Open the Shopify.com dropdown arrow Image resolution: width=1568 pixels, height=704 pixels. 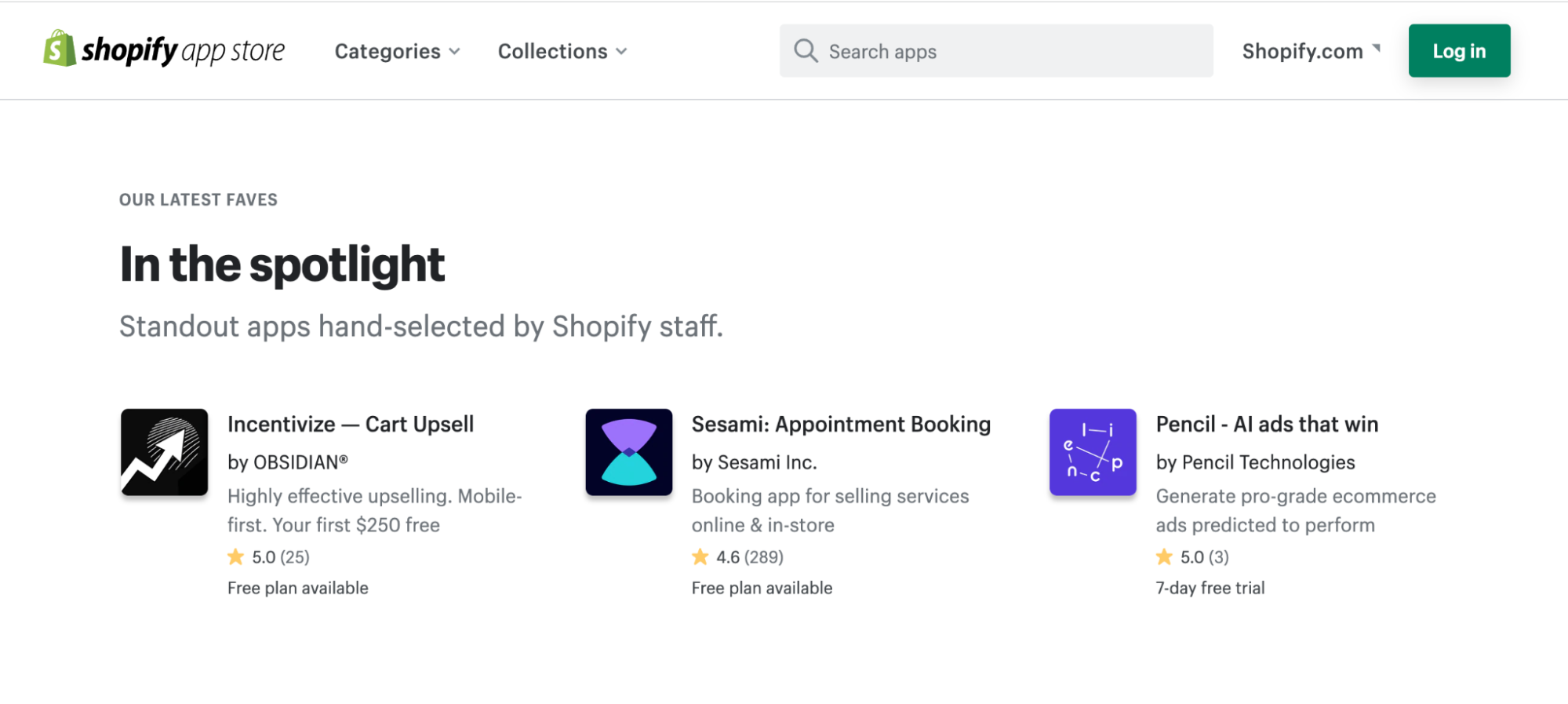click(1376, 49)
